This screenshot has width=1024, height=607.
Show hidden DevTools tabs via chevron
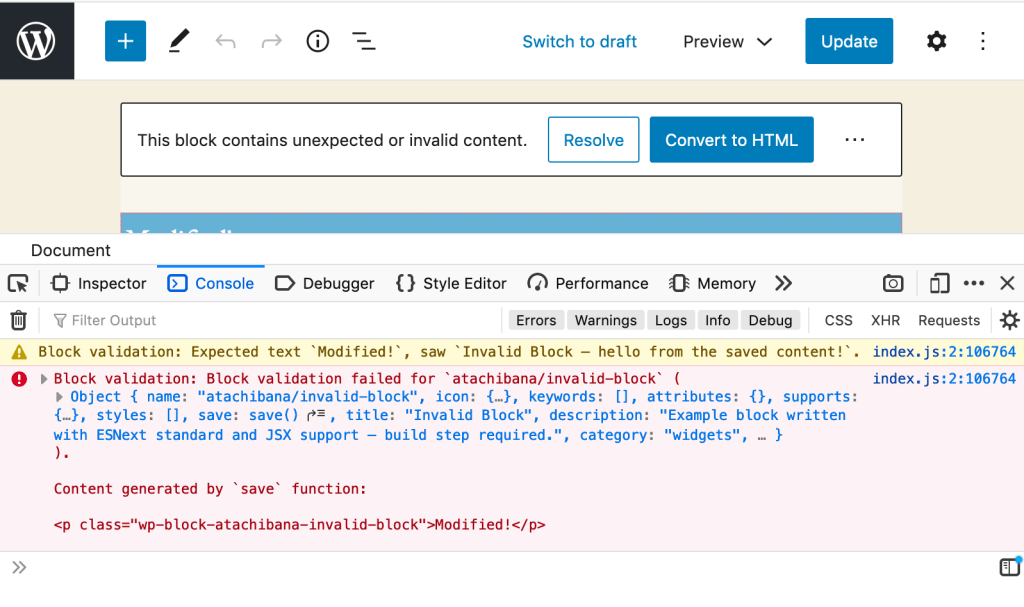tap(784, 283)
